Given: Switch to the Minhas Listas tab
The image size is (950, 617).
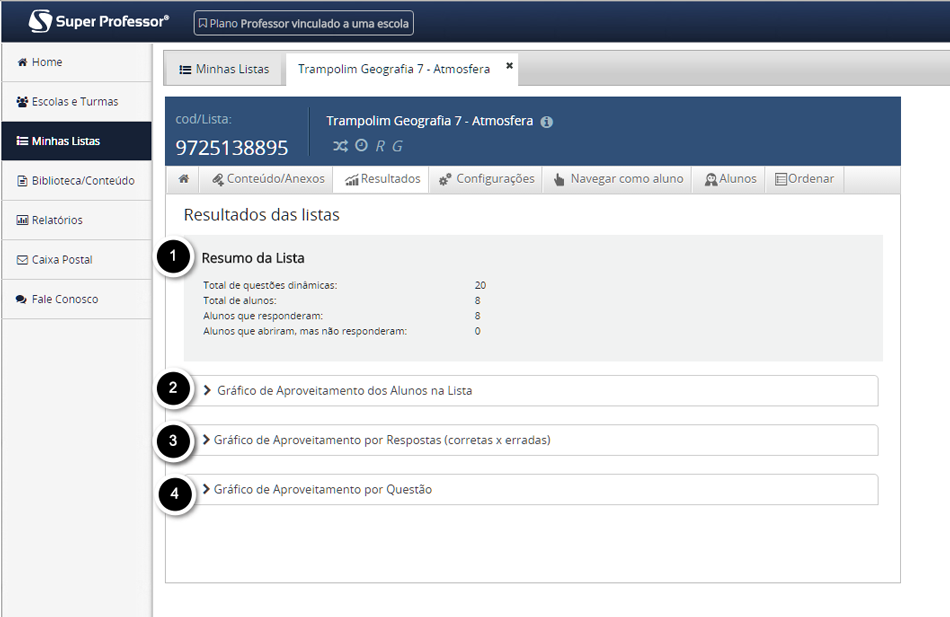Looking at the screenshot, I should (x=224, y=69).
